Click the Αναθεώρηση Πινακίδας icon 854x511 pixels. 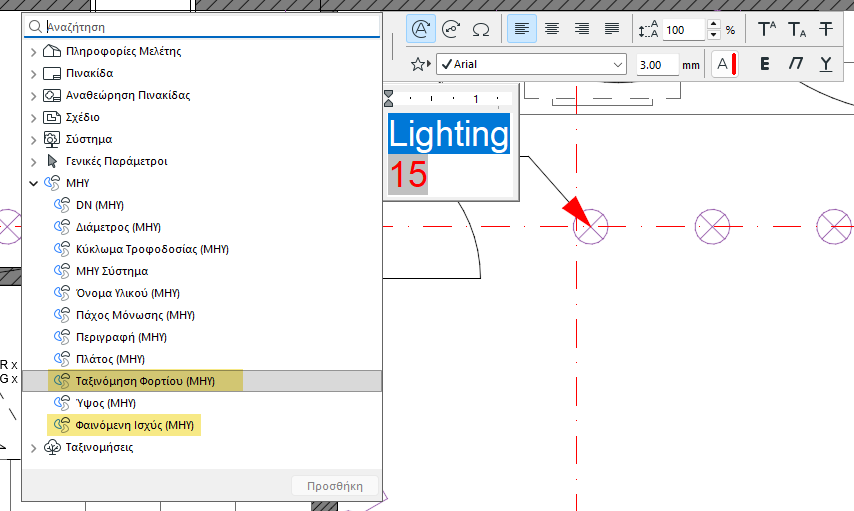[x=52, y=95]
